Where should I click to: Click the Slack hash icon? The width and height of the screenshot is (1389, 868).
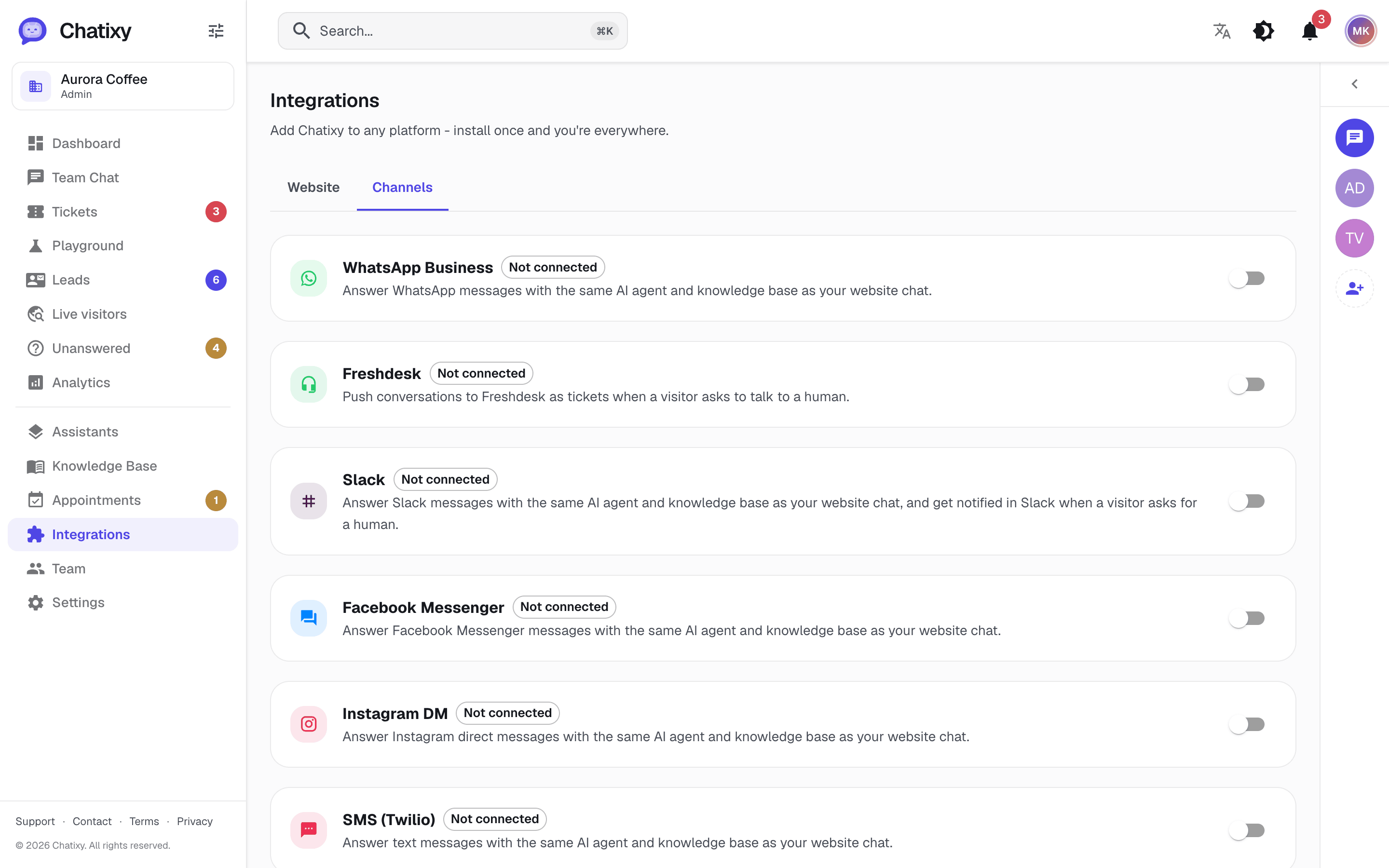[x=309, y=501]
